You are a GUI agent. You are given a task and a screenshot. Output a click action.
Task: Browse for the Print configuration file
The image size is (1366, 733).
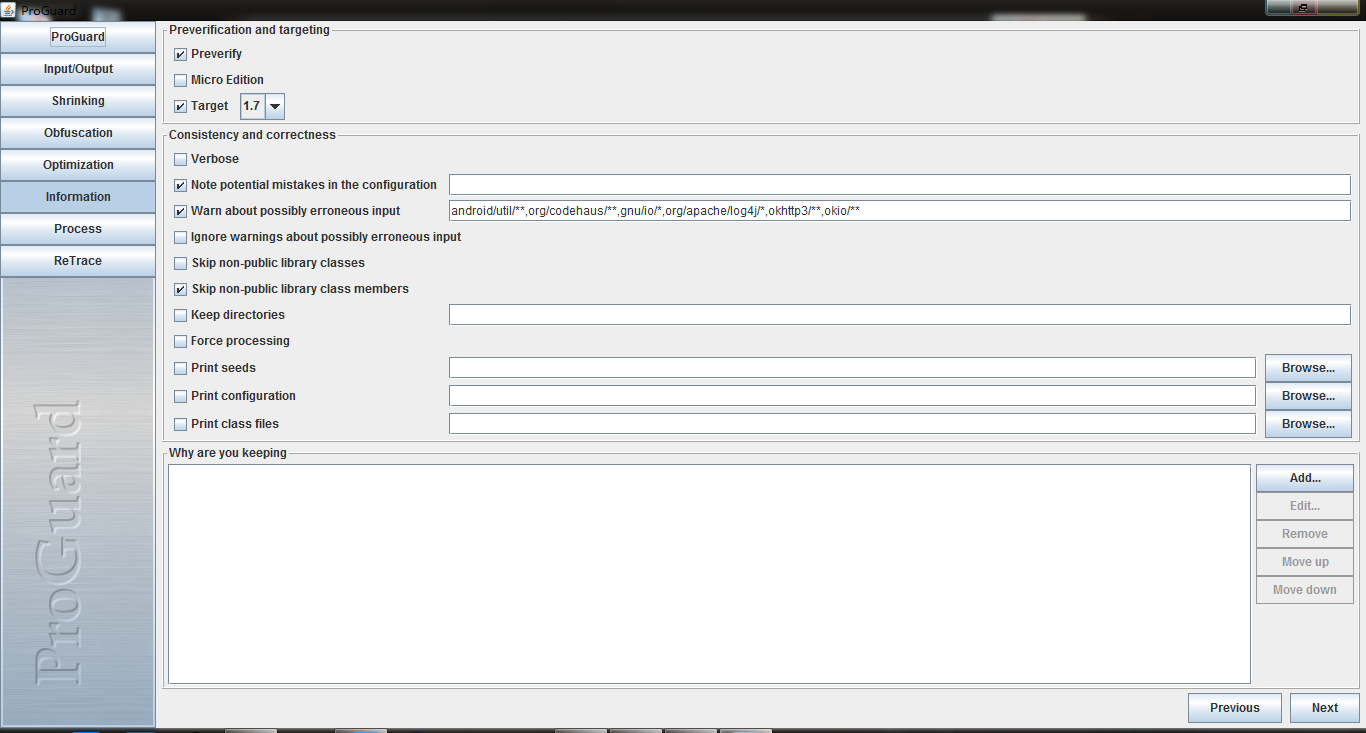click(1308, 396)
